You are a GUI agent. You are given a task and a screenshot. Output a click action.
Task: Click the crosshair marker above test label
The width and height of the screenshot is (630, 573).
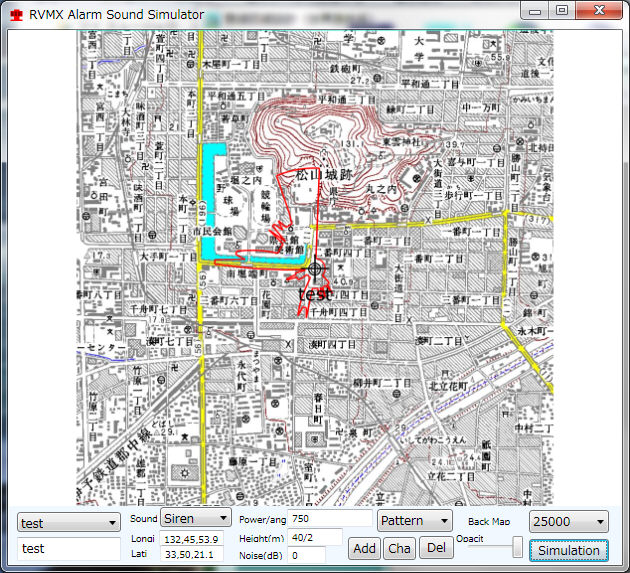coord(316,268)
